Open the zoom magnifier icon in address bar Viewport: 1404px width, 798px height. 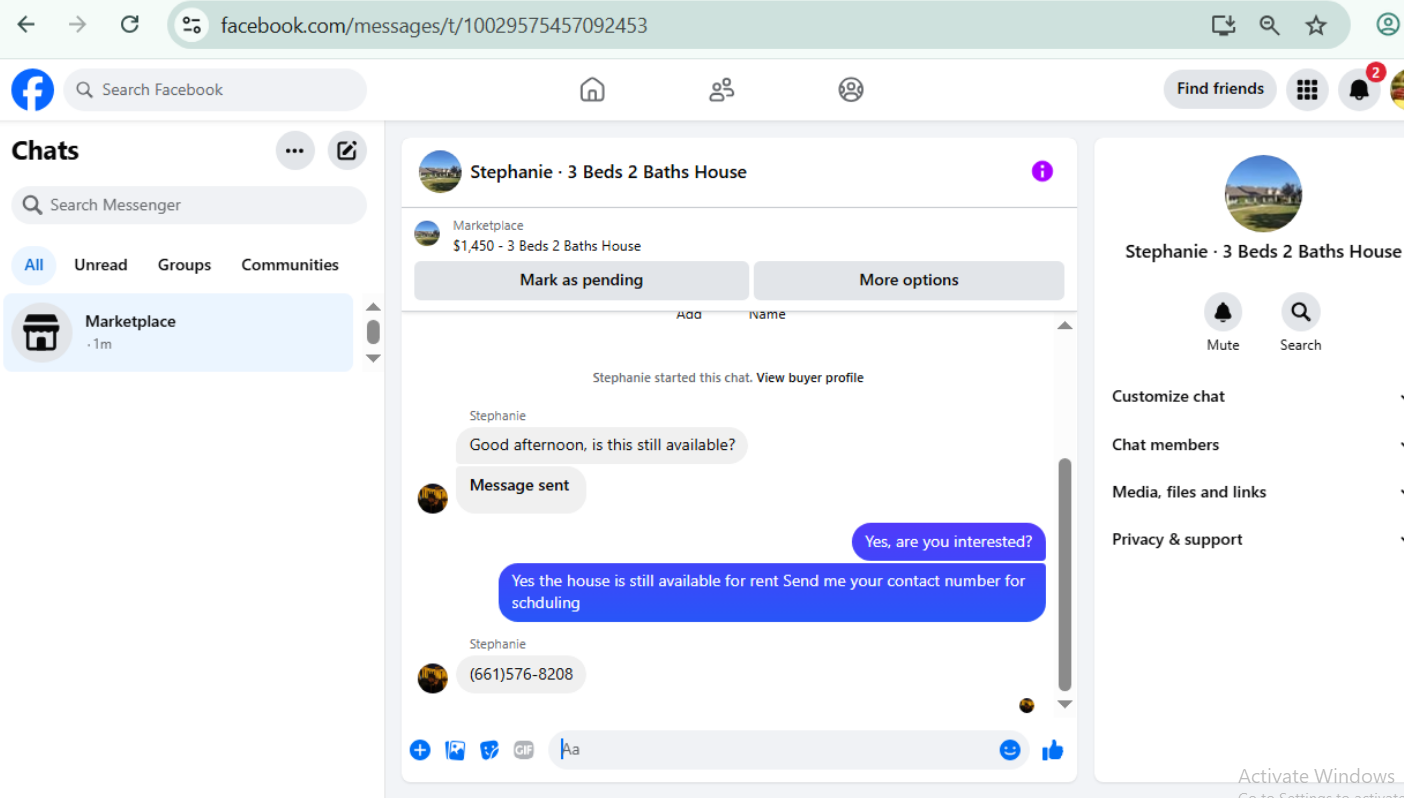1270,25
